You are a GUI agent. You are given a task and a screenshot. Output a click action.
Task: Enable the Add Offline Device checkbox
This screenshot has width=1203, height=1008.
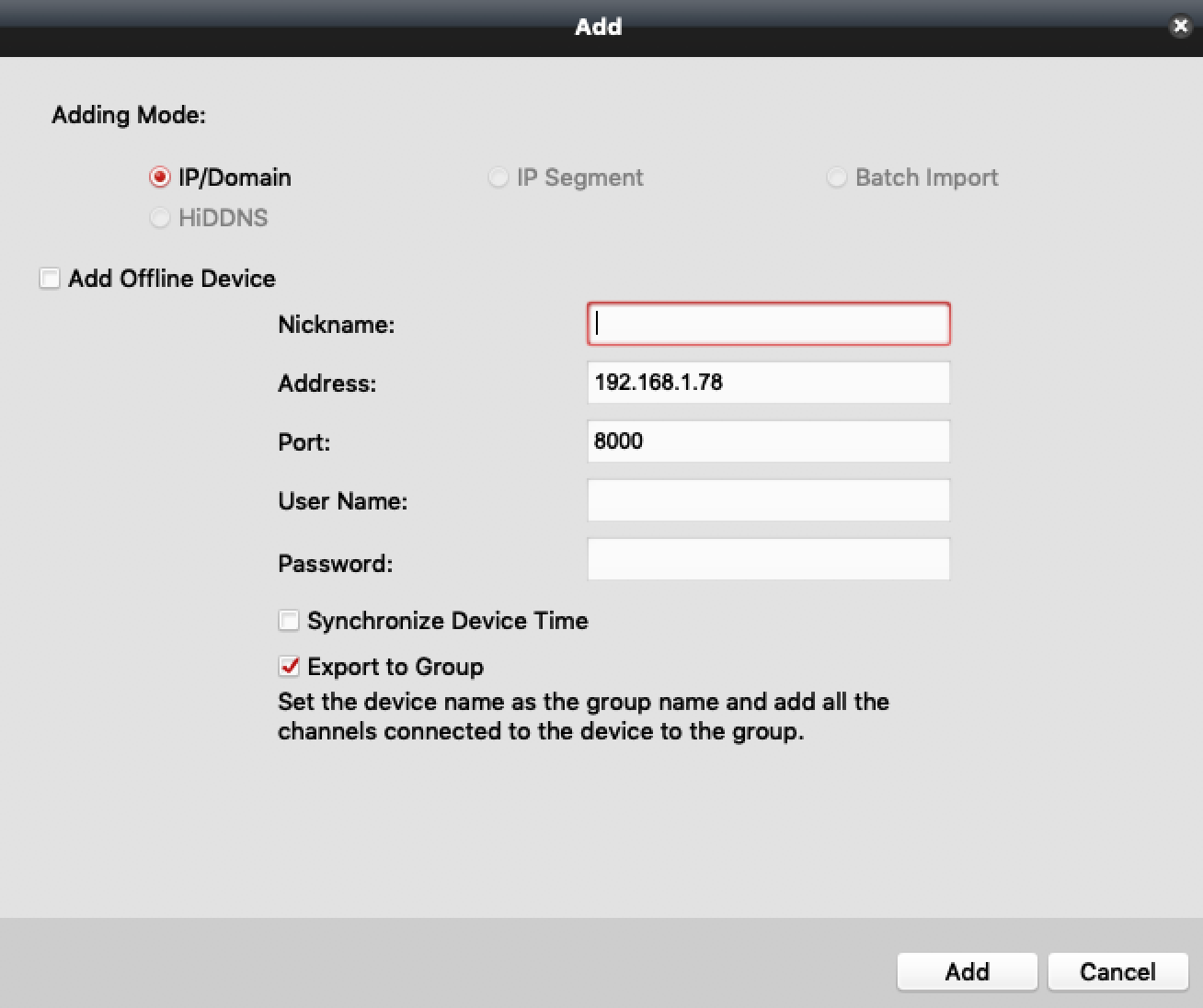click(50, 279)
